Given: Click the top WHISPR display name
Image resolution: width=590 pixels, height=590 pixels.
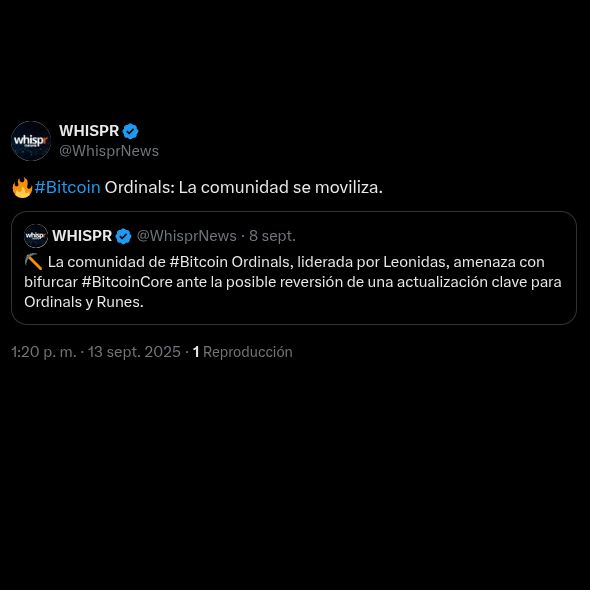Looking at the screenshot, I should (x=89, y=131).
